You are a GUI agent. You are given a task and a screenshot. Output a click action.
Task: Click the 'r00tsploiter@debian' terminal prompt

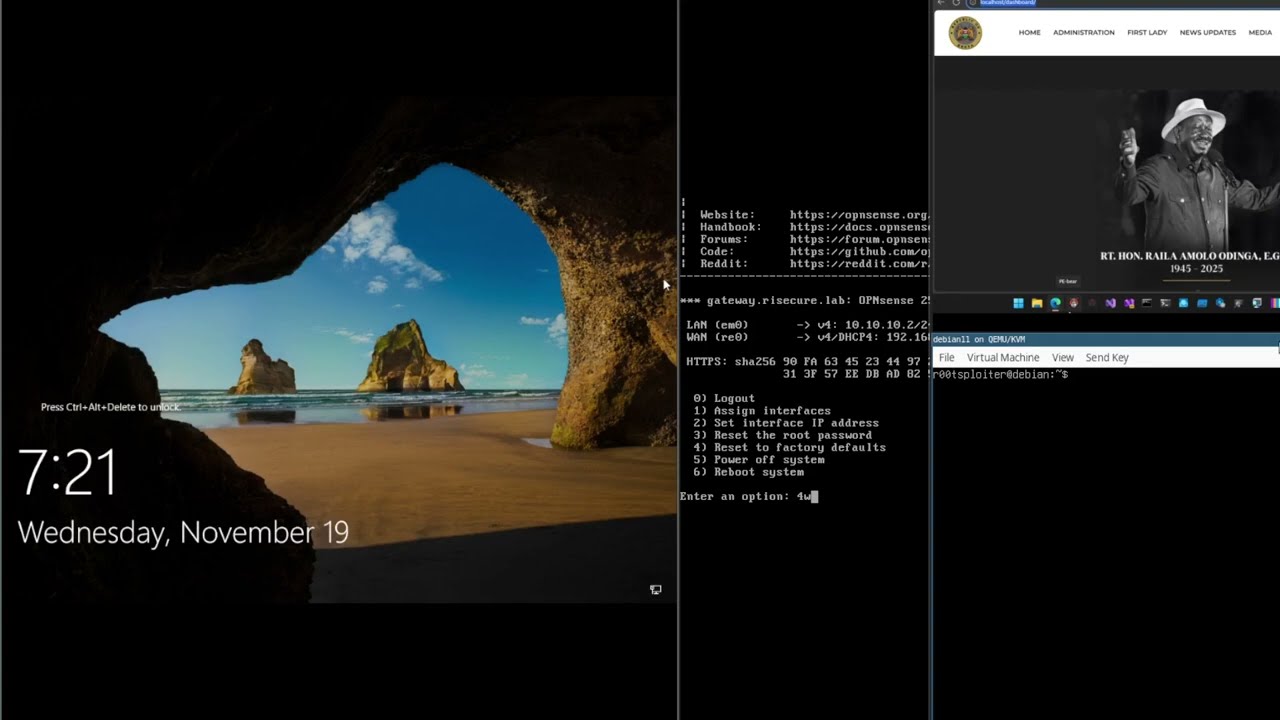pyautogui.click(x=1000, y=374)
